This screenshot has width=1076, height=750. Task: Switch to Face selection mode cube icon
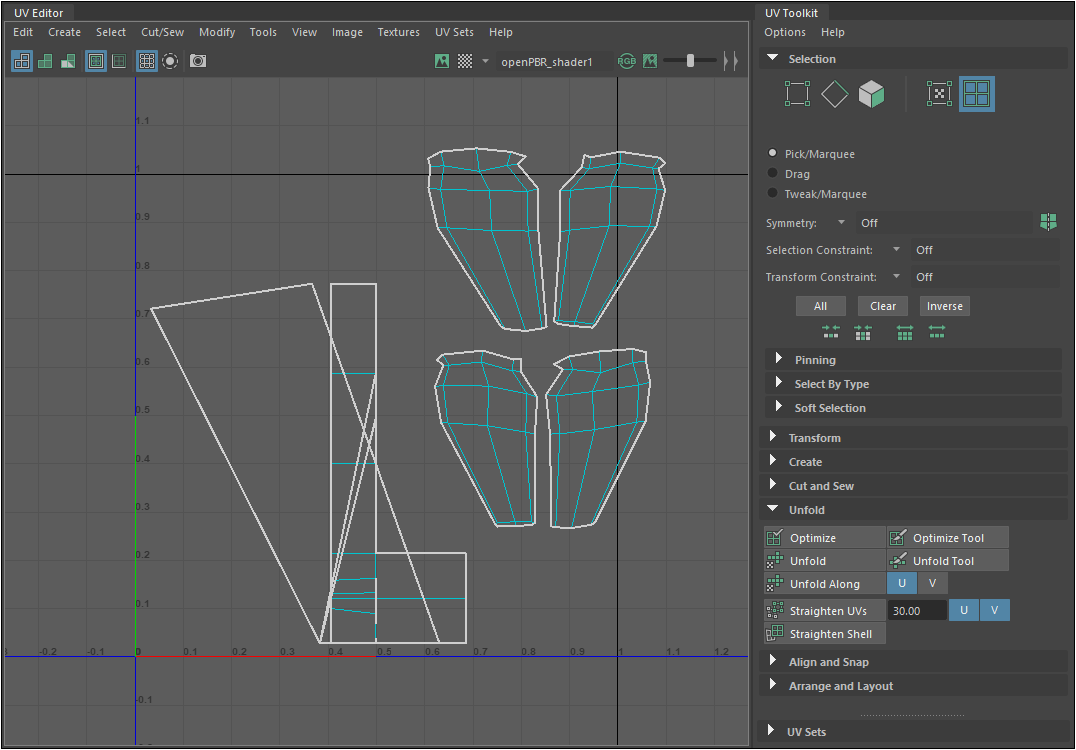point(872,94)
